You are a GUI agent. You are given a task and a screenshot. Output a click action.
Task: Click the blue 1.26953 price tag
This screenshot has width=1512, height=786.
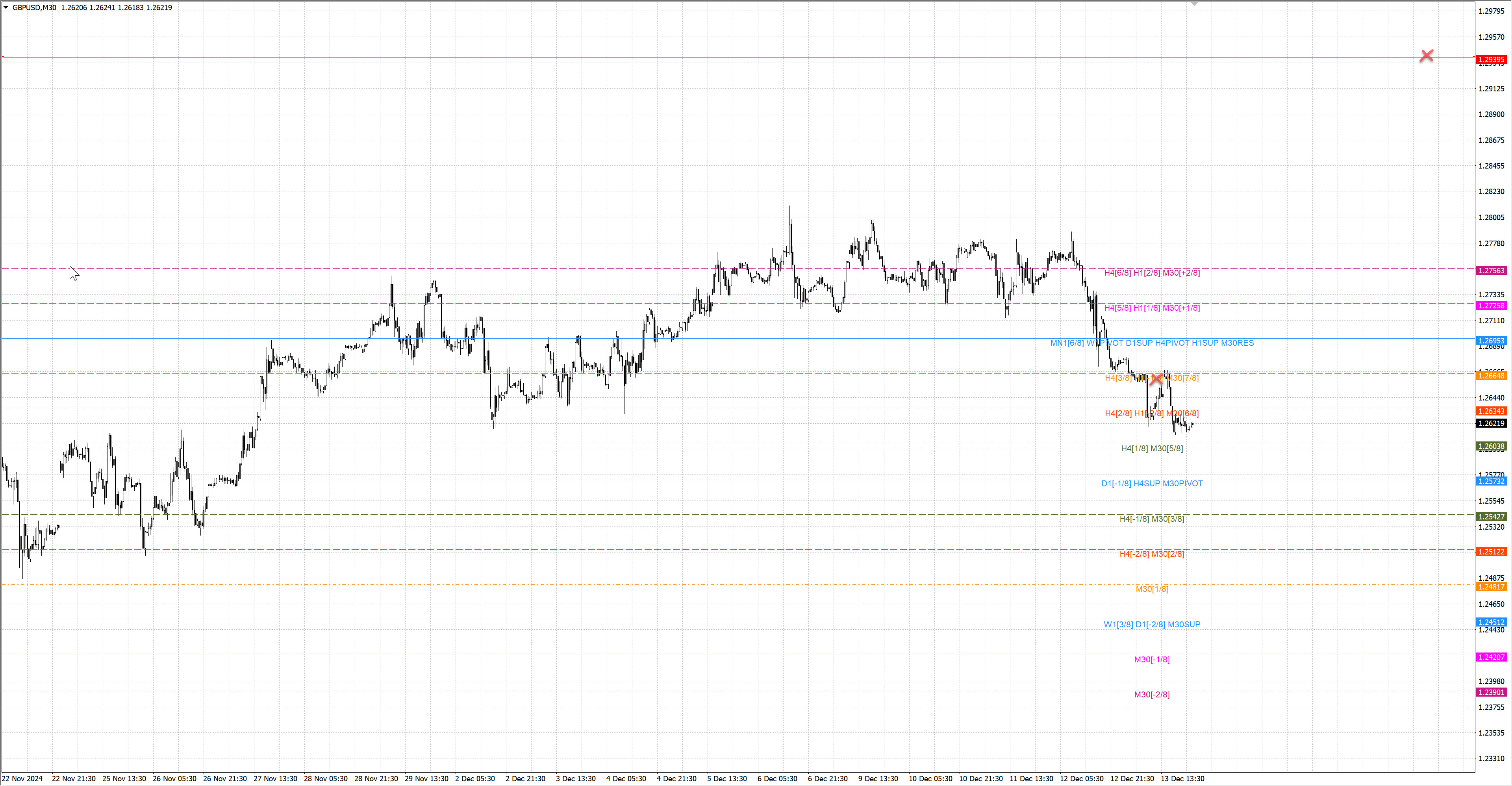click(1491, 341)
